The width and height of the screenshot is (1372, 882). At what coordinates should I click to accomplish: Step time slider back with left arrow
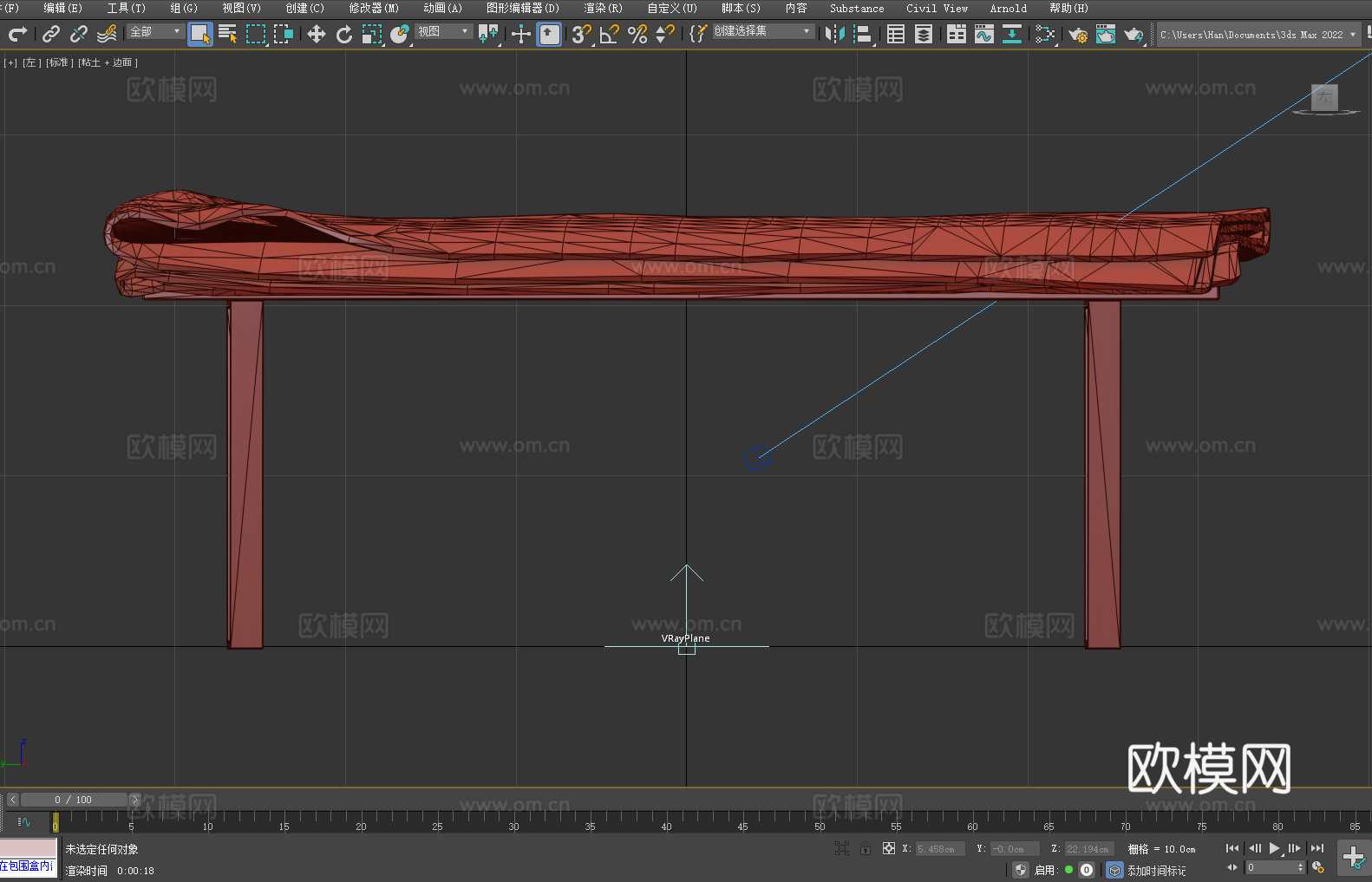click(x=13, y=800)
